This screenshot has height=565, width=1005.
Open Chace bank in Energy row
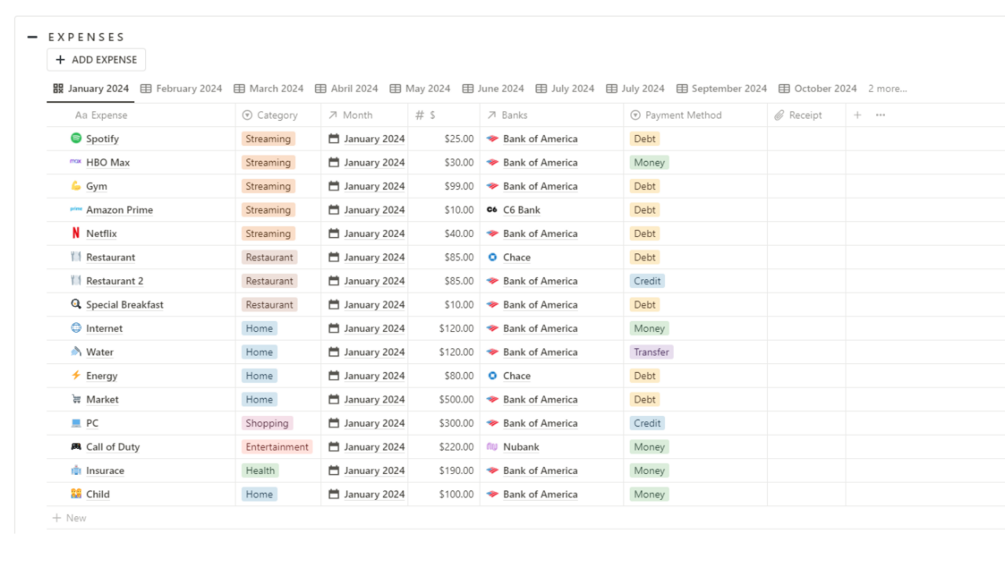(517, 376)
